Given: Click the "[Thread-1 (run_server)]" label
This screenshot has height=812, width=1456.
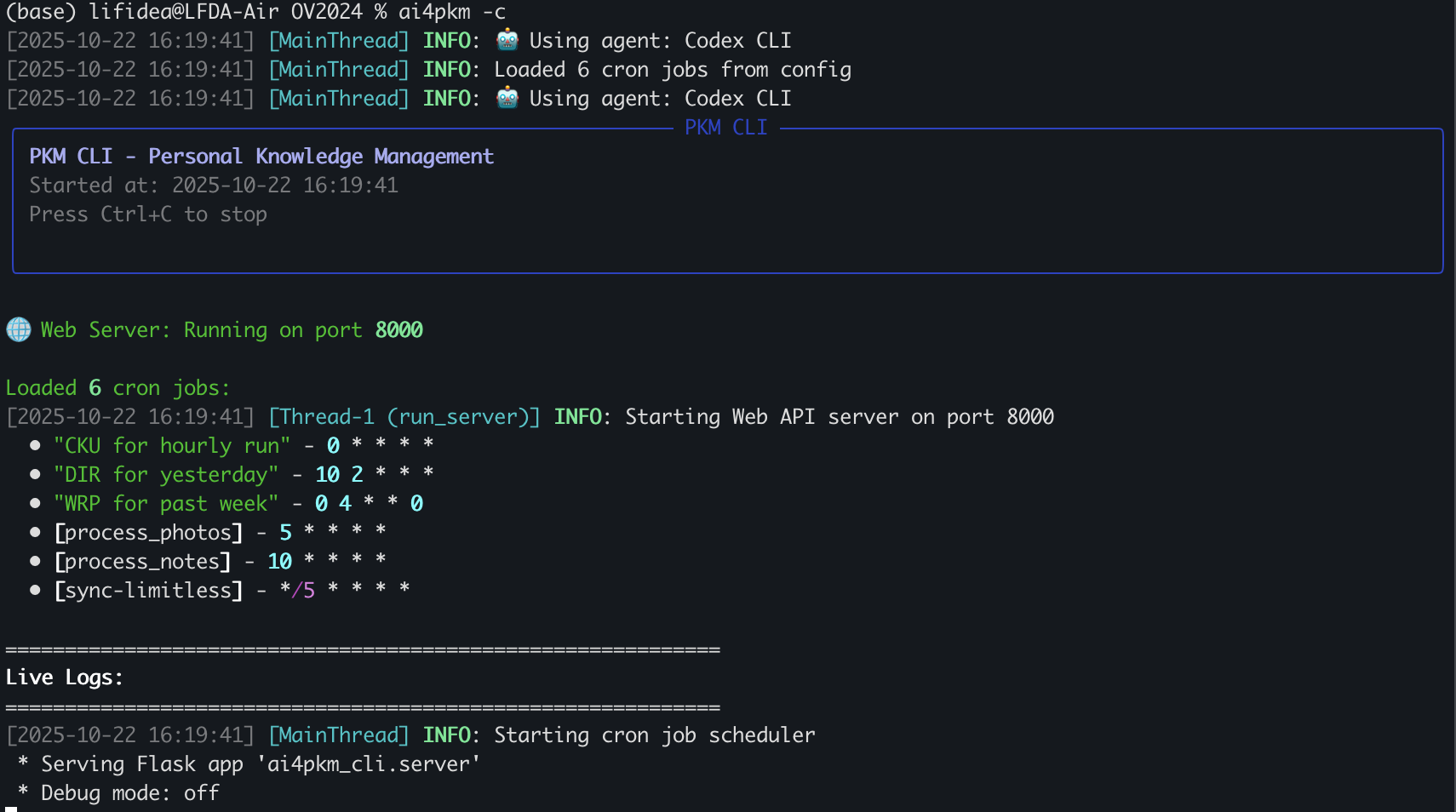Looking at the screenshot, I should pyautogui.click(x=404, y=417).
